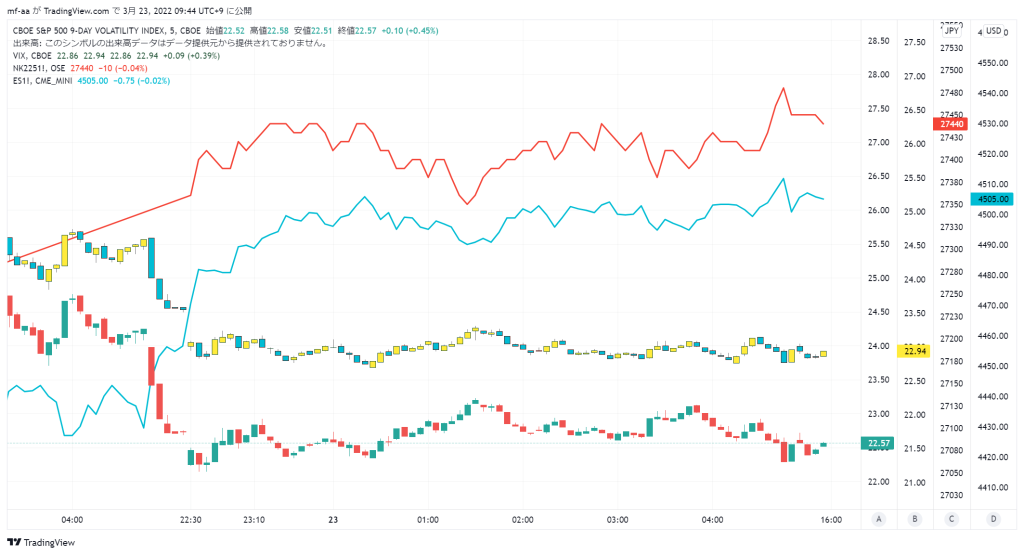1024x555 pixels.
Task: Click the 23:10 time axis label
Action: [254, 520]
